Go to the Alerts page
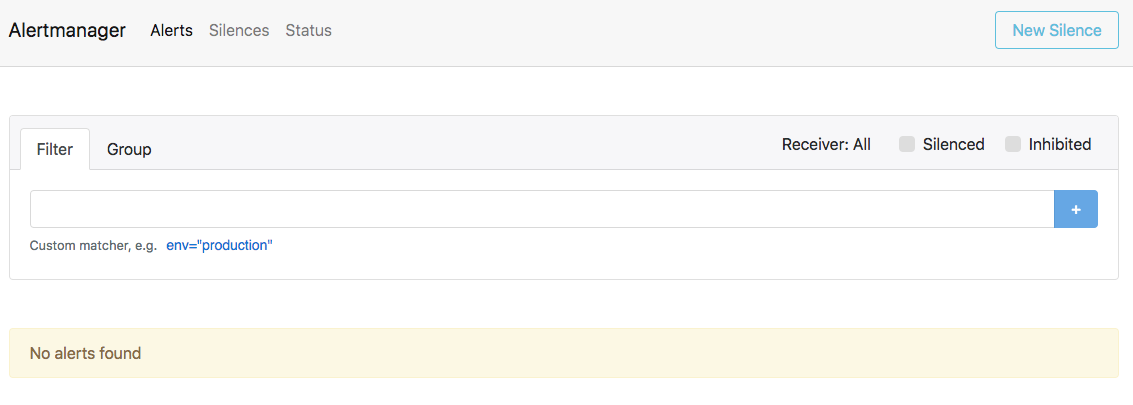Screen dimensions: 1133x405 click(171, 30)
